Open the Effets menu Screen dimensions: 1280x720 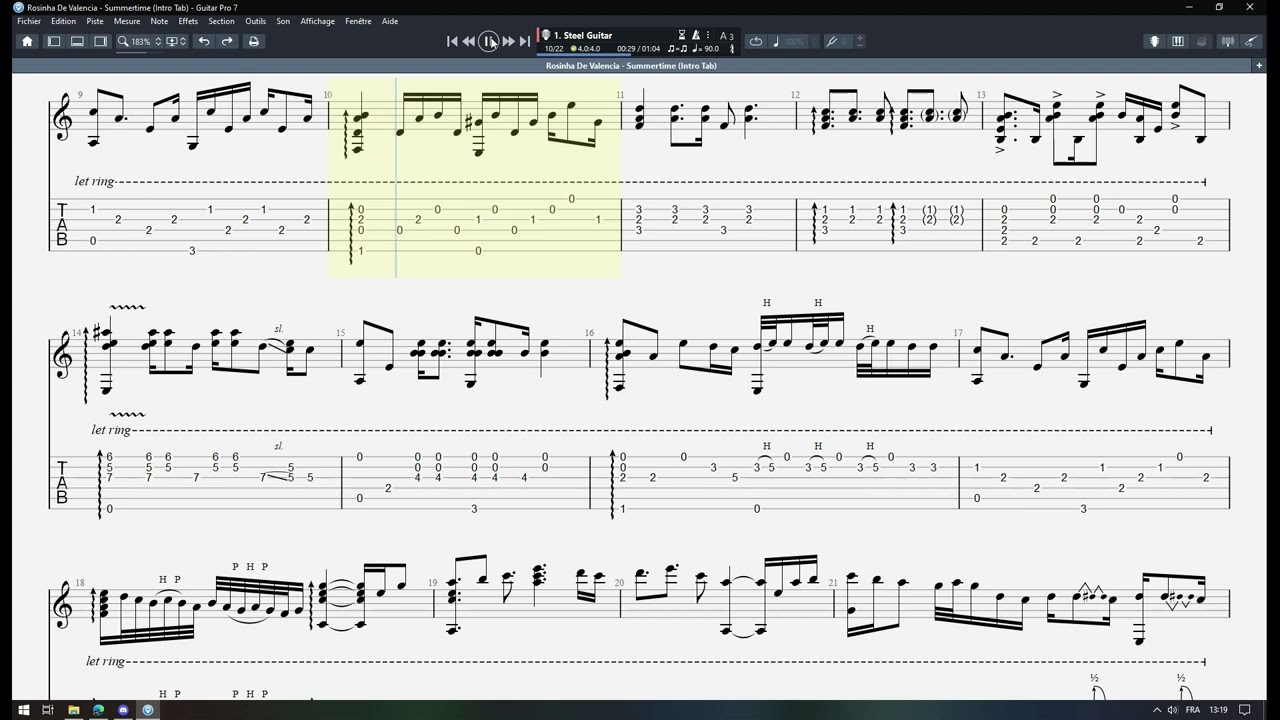[x=188, y=21]
